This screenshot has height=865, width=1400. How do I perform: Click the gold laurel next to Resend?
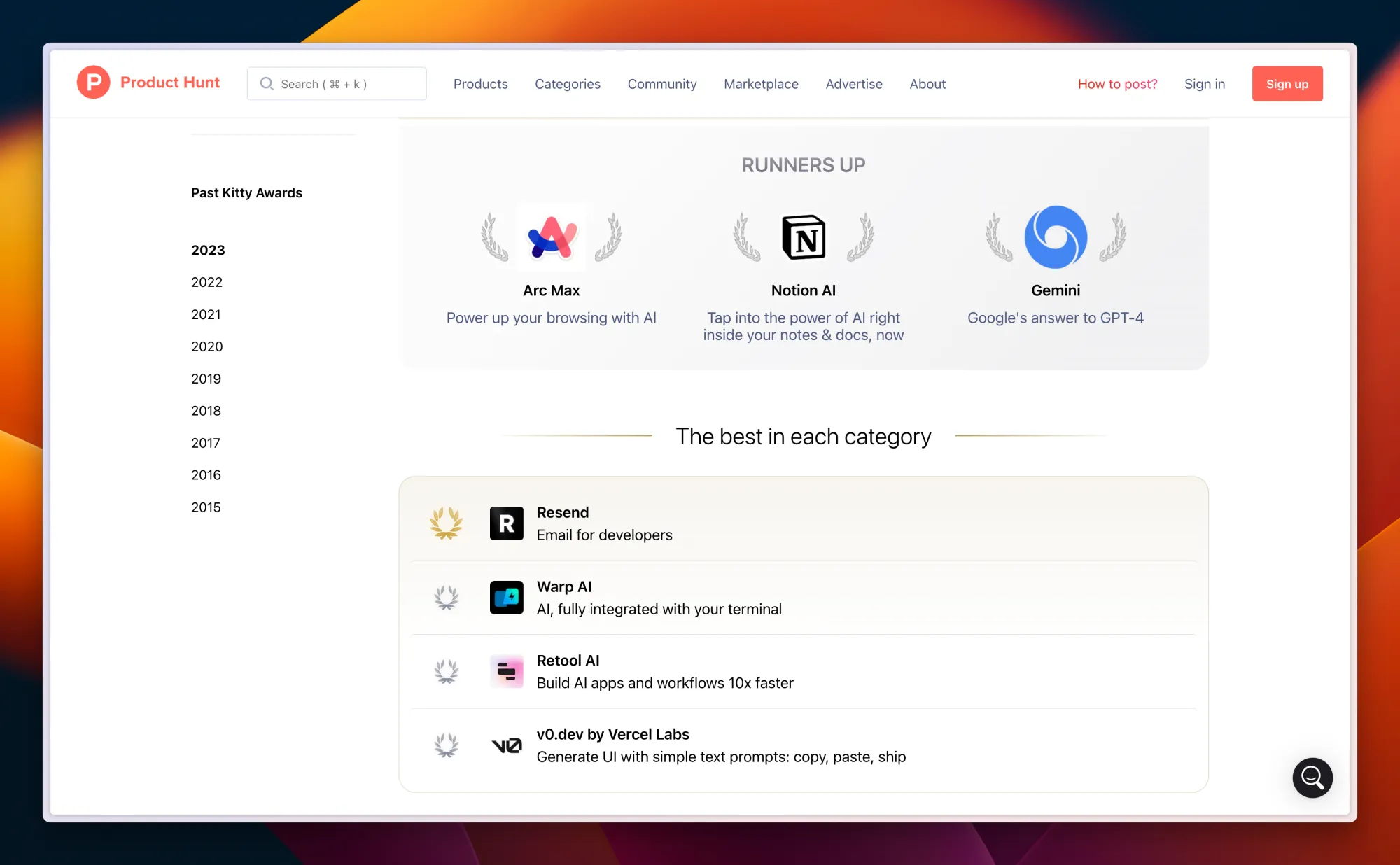coord(446,523)
